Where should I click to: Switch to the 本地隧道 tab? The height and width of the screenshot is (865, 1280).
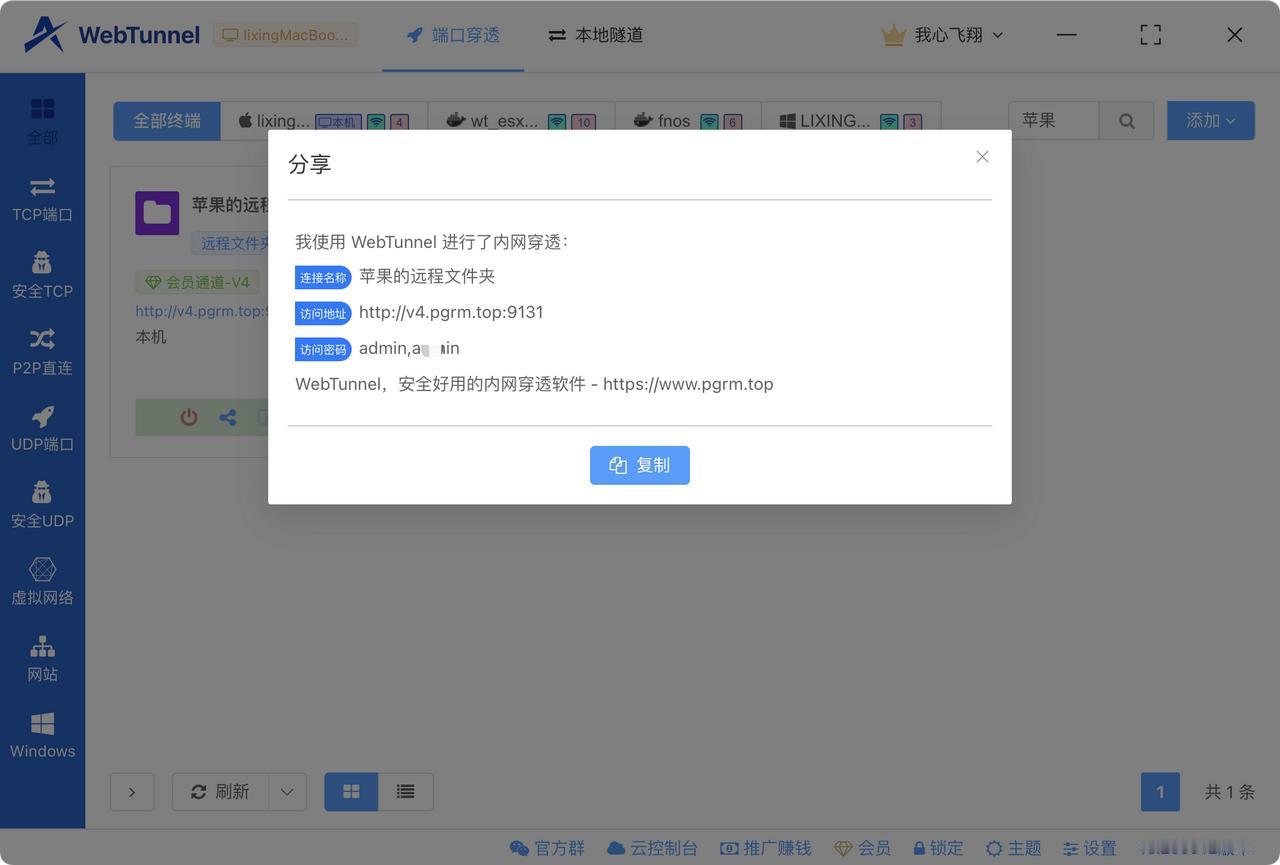(595, 35)
